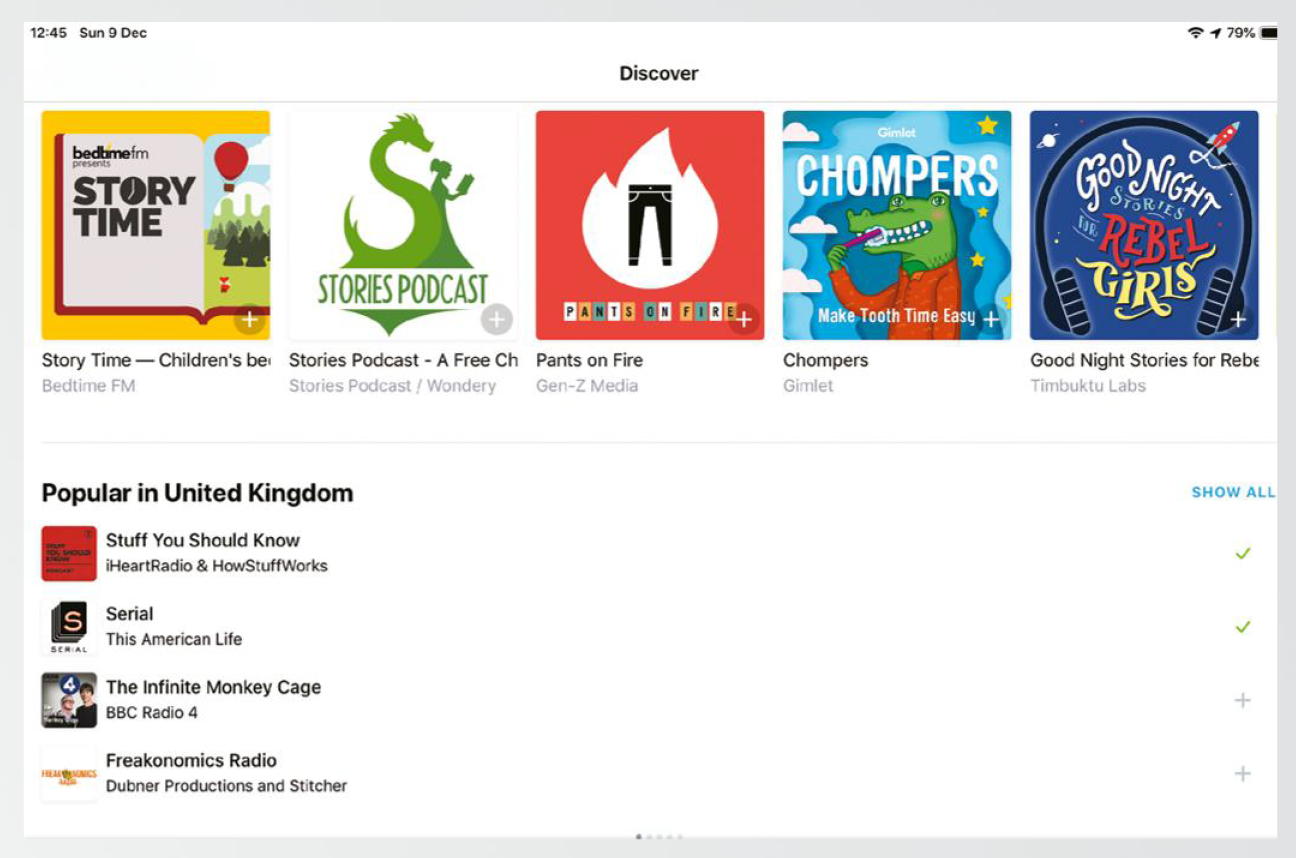Tap plus icon on Stories Podcast artwork
Screen dimensions: 1296x858
click(x=496, y=320)
